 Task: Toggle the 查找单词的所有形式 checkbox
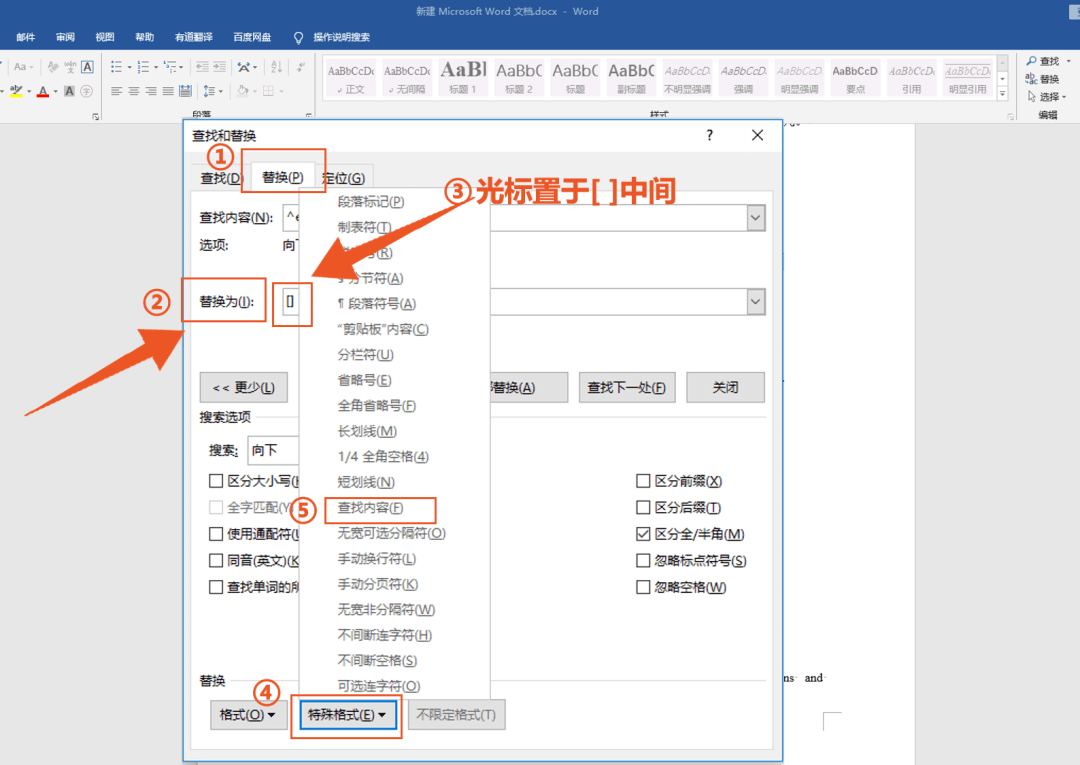point(216,587)
